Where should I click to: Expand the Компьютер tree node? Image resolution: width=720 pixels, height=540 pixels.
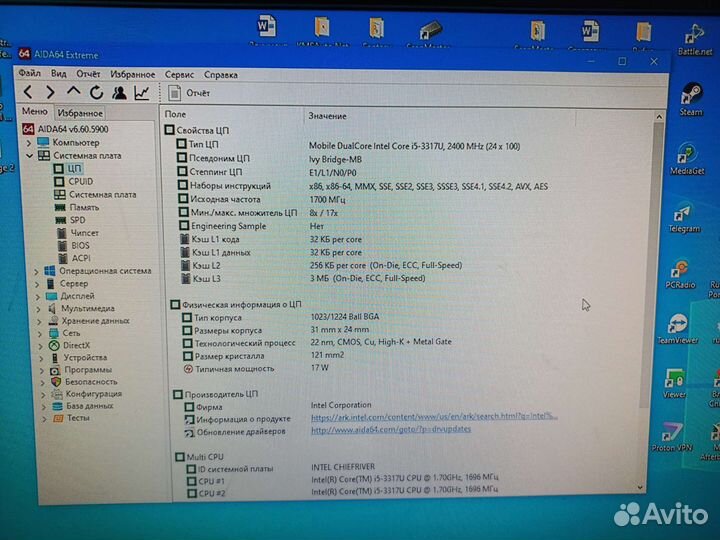pyautogui.click(x=29, y=143)
